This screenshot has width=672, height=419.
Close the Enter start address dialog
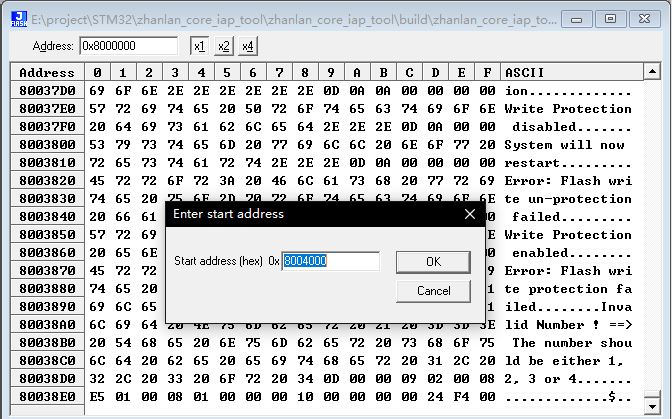tap(470, 214)
